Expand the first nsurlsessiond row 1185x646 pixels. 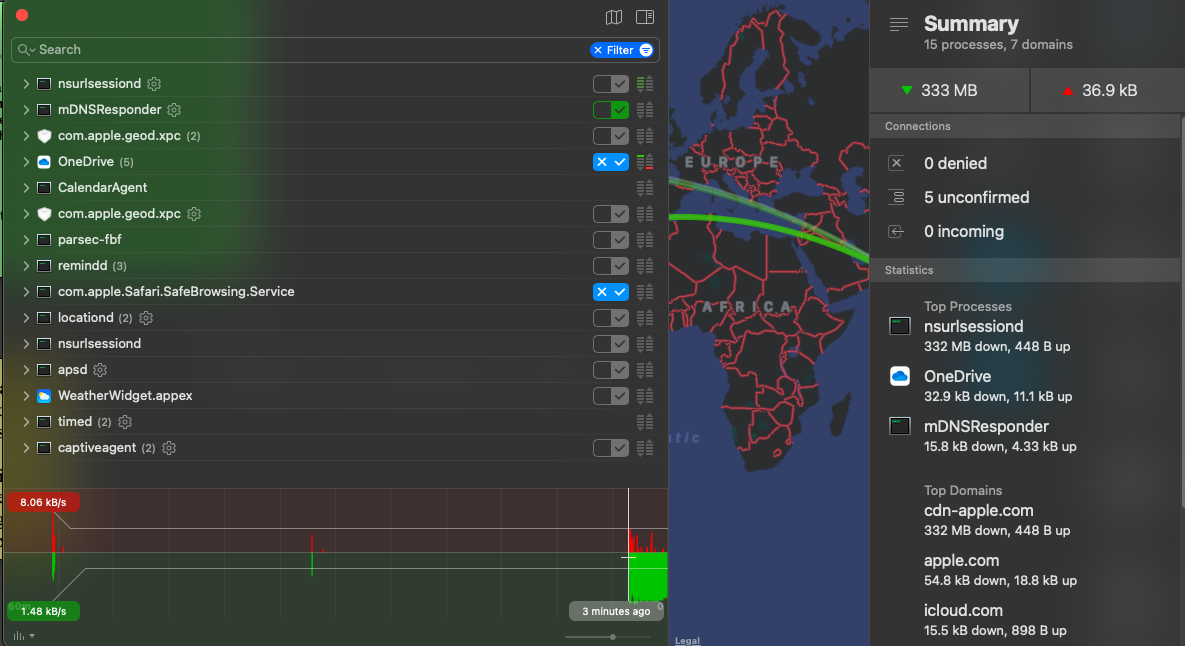(26, 84)
